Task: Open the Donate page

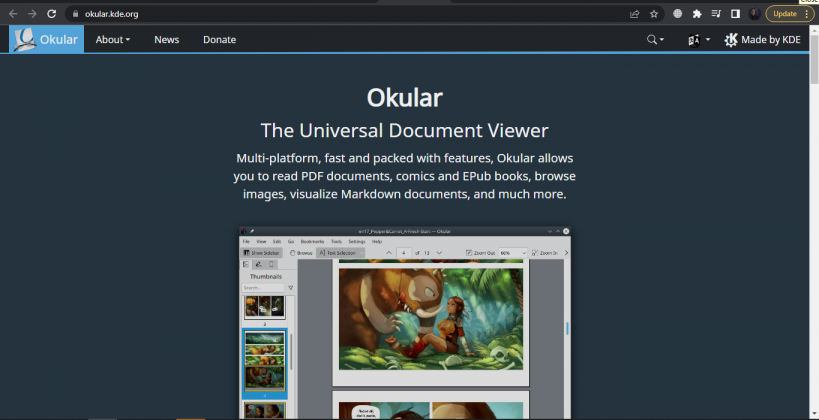Action: 219,40
